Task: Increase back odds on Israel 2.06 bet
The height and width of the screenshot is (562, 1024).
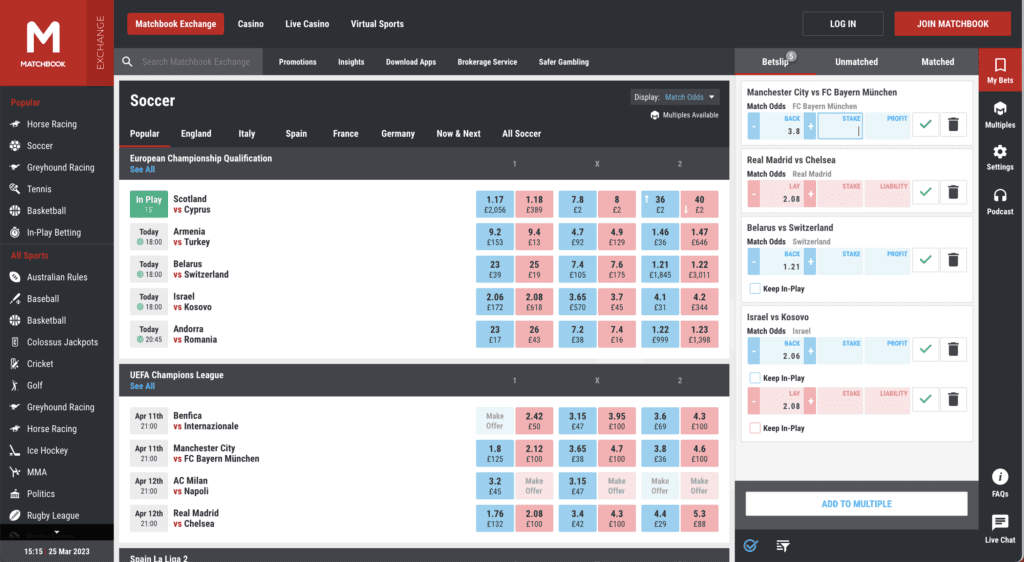Action: pos(810,351)
